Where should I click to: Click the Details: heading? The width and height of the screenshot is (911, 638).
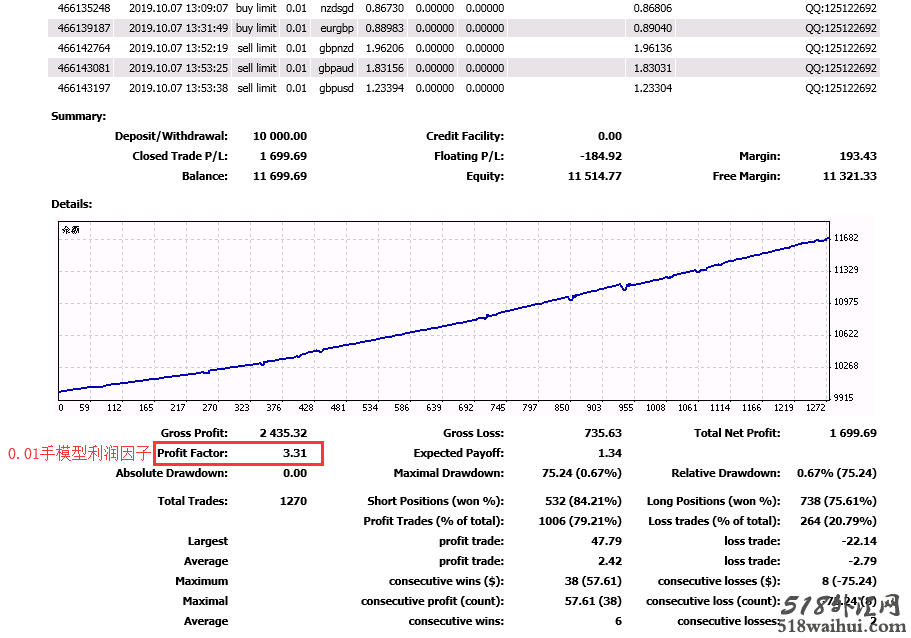pyautogui.click(x=71, y=204)
